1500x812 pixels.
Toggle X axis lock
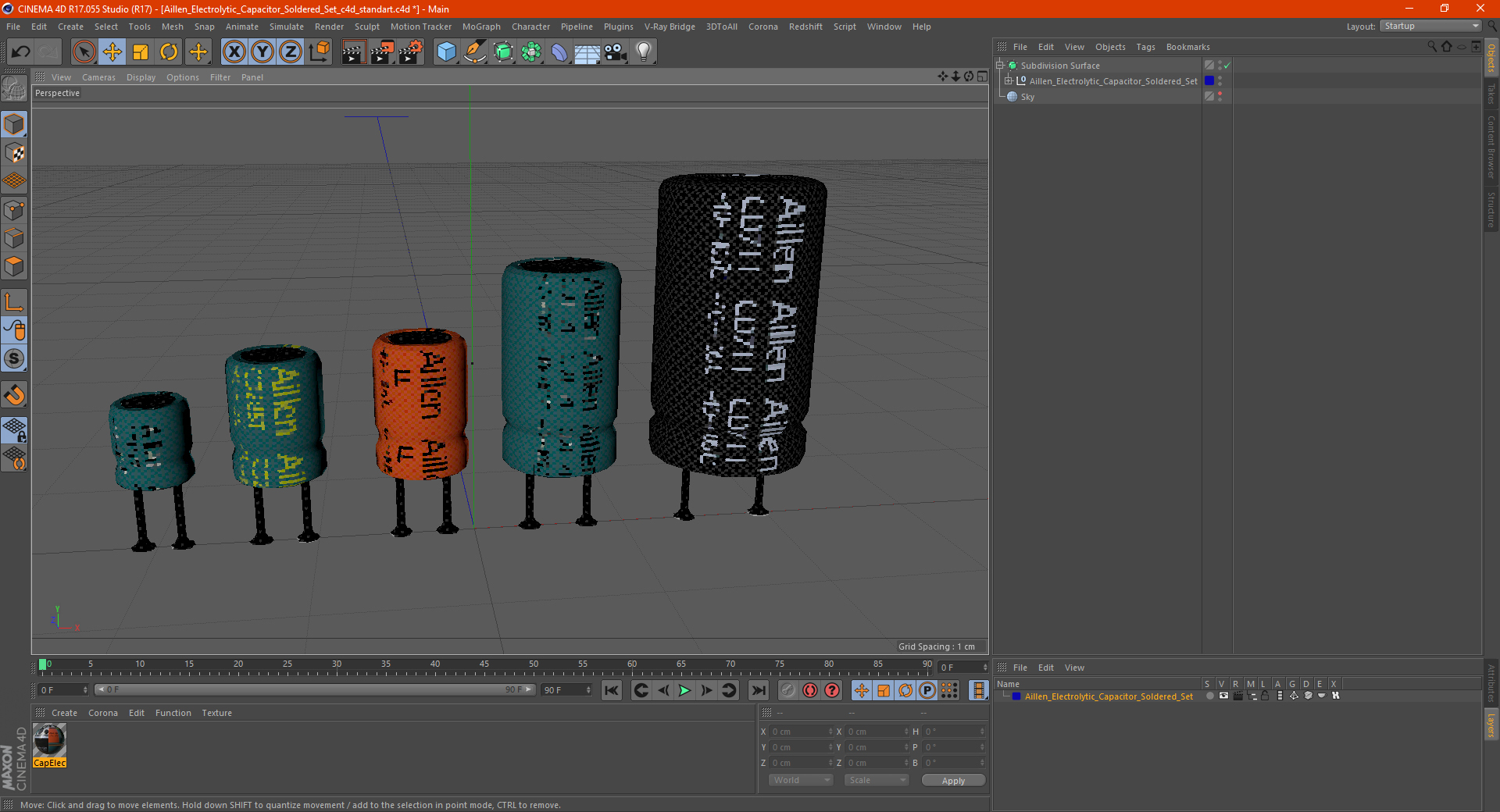(234, 52)
